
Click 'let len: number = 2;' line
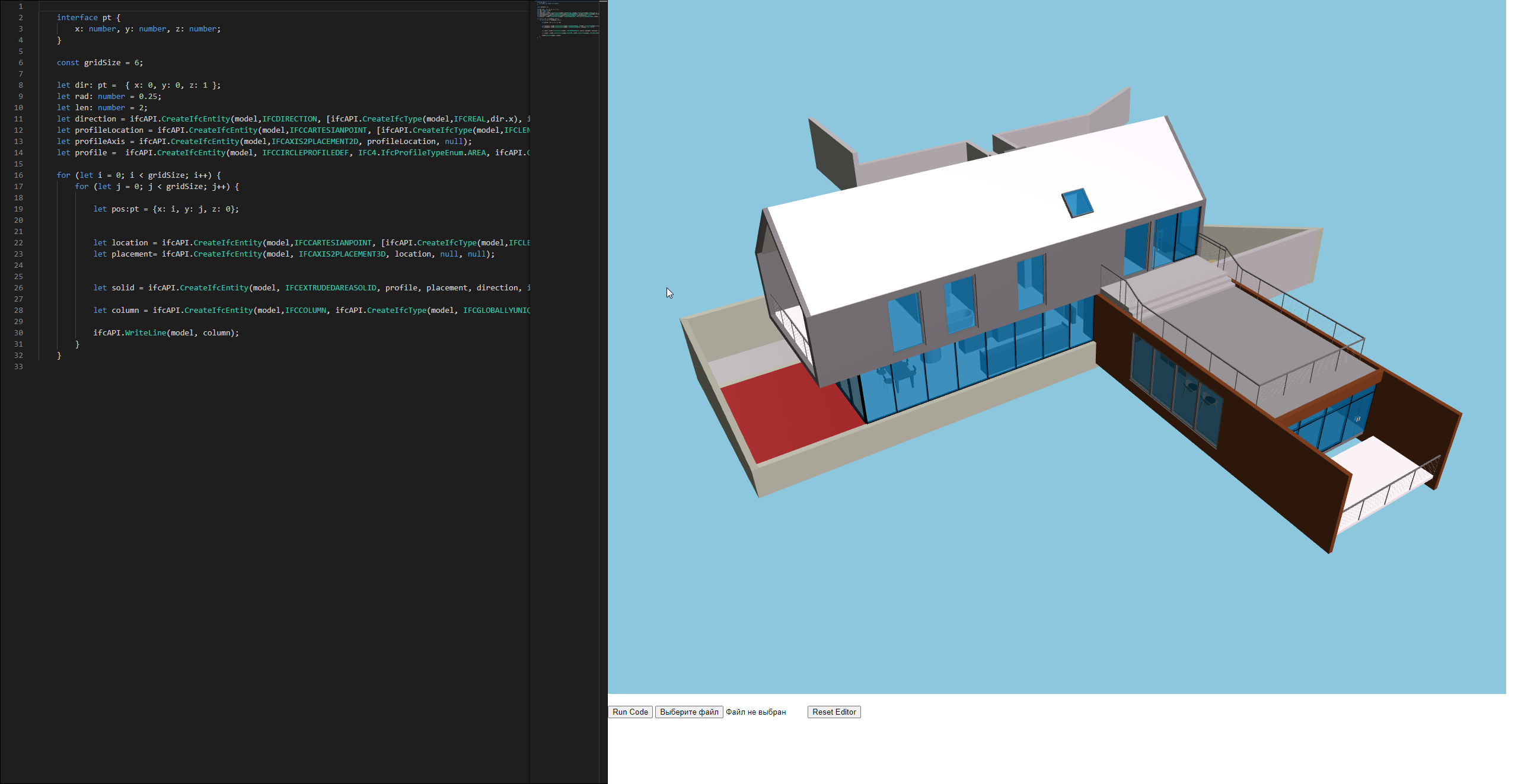click(x=102, y=108)
